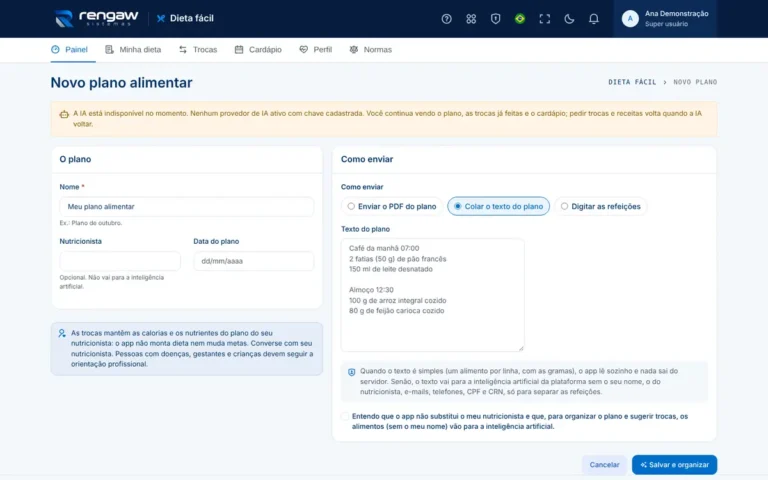The image size is (768, 480).
Task: Open the Normas tab
Action: pyautogui.click(x=371, y=49)
